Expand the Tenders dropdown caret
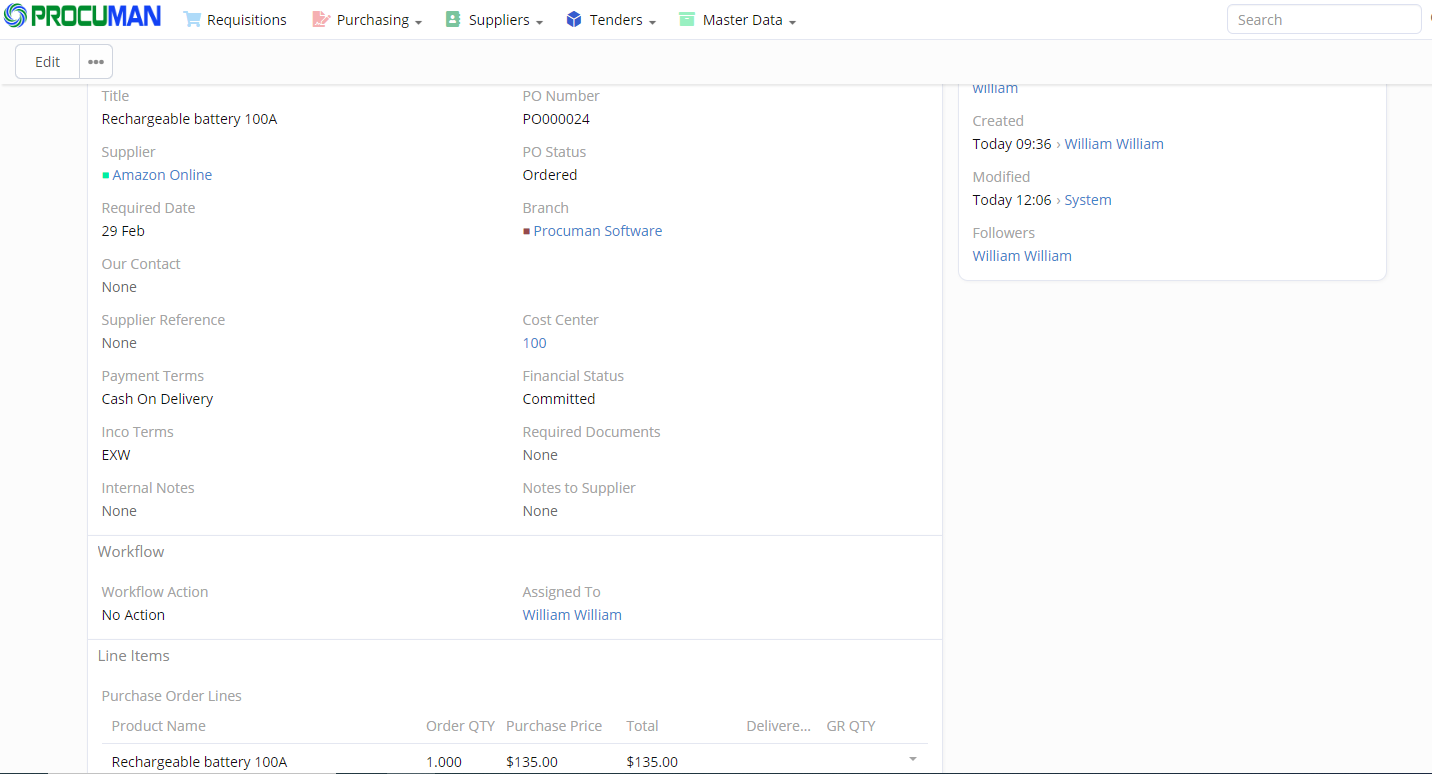The image size is (1432, 774). pyautogui.click(x=652, y=22)
